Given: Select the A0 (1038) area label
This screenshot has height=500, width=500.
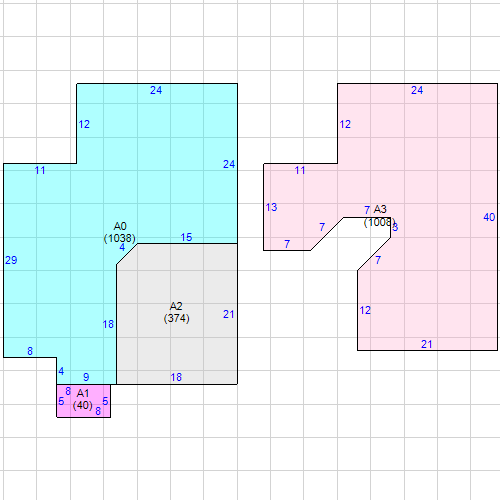Looking at the screenshot, I should [x=120, y=232].
